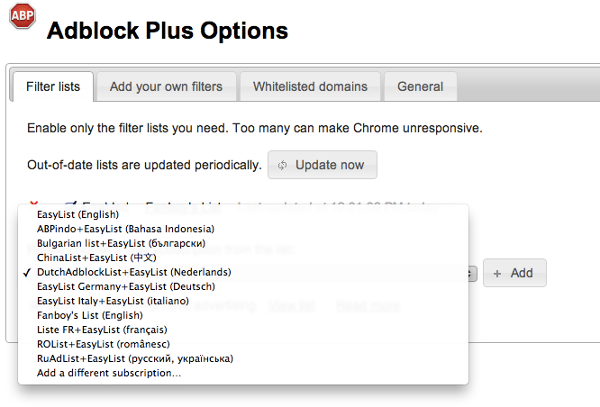Choose Add a different subscription…

(109, 372)
